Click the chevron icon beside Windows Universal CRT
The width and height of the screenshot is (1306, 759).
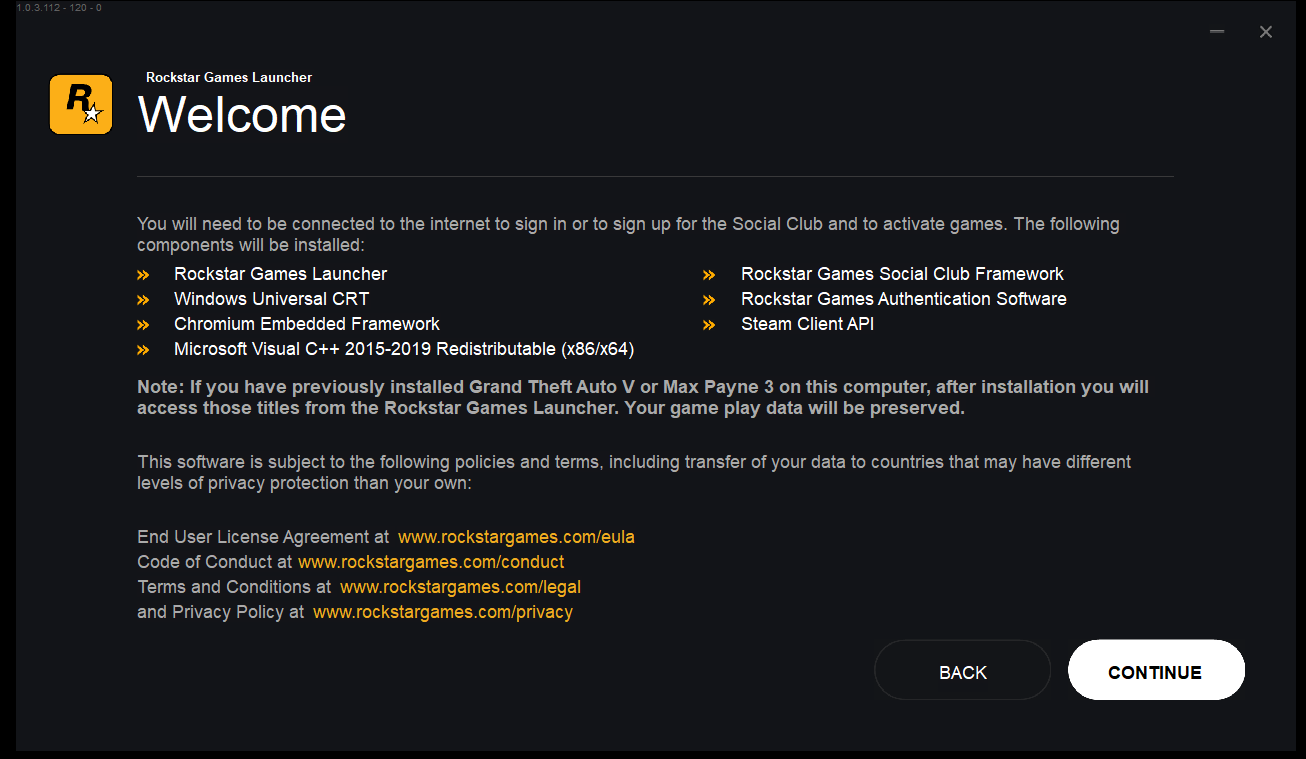click(144, 299)
